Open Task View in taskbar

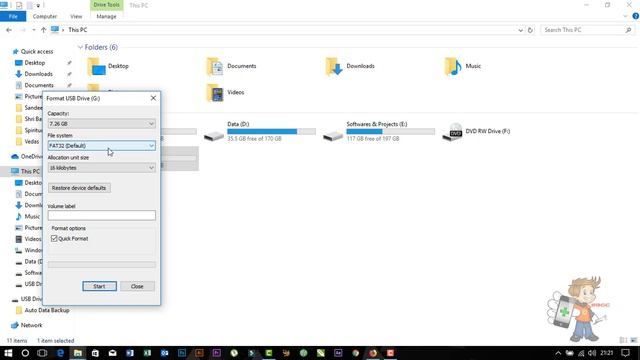pyautogui.click(x=42, y=353)
